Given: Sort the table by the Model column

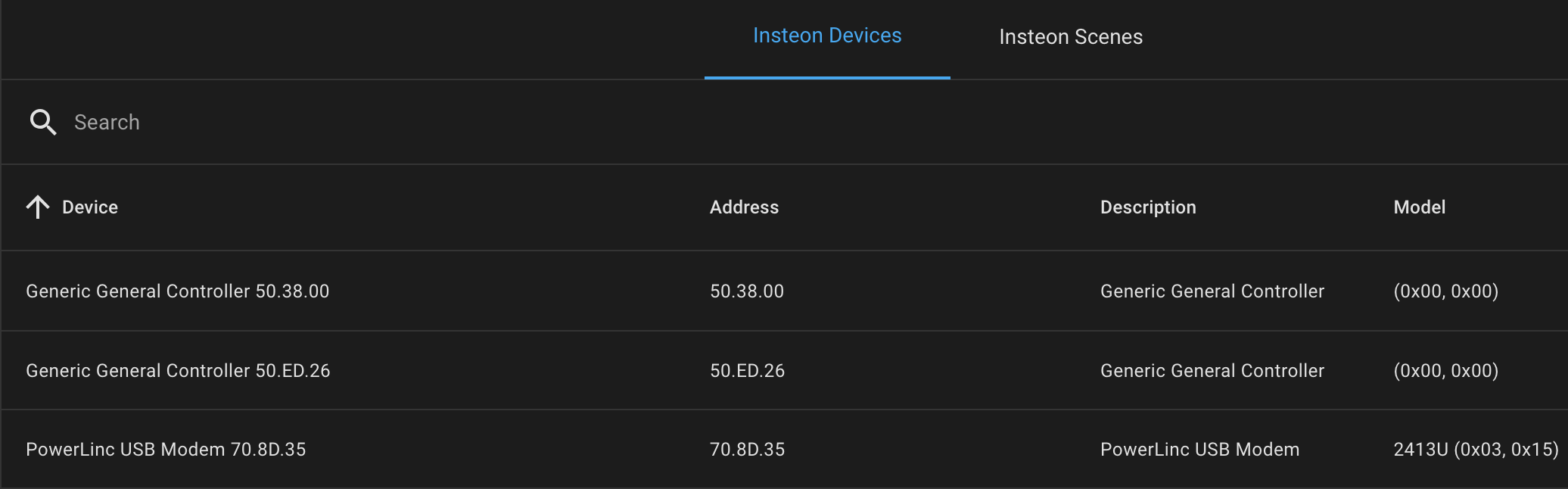Looking at the screenshot, I should click(1419, 207).
